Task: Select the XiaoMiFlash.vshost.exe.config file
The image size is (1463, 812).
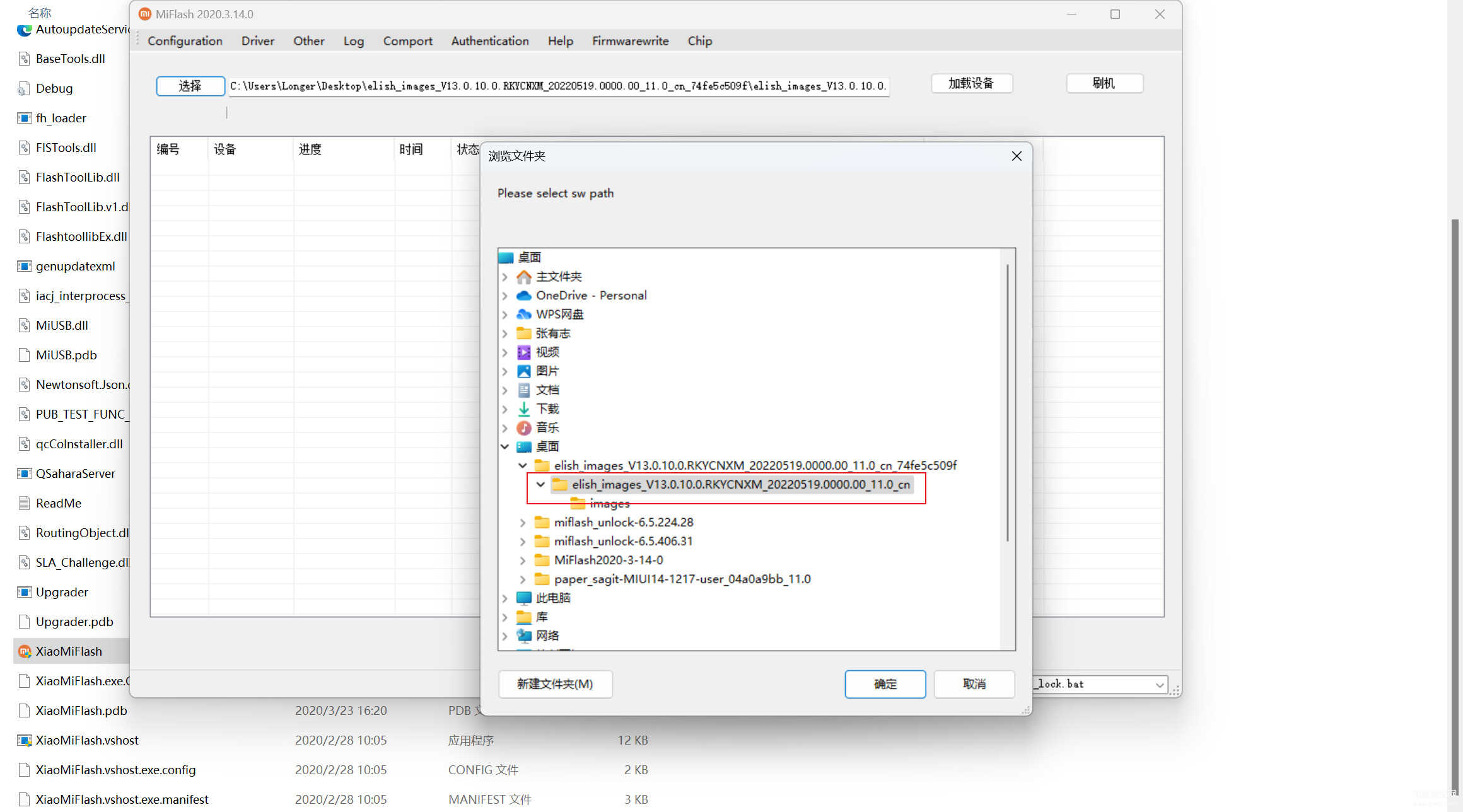Action: pyautogui.click(x=115, y=770)
